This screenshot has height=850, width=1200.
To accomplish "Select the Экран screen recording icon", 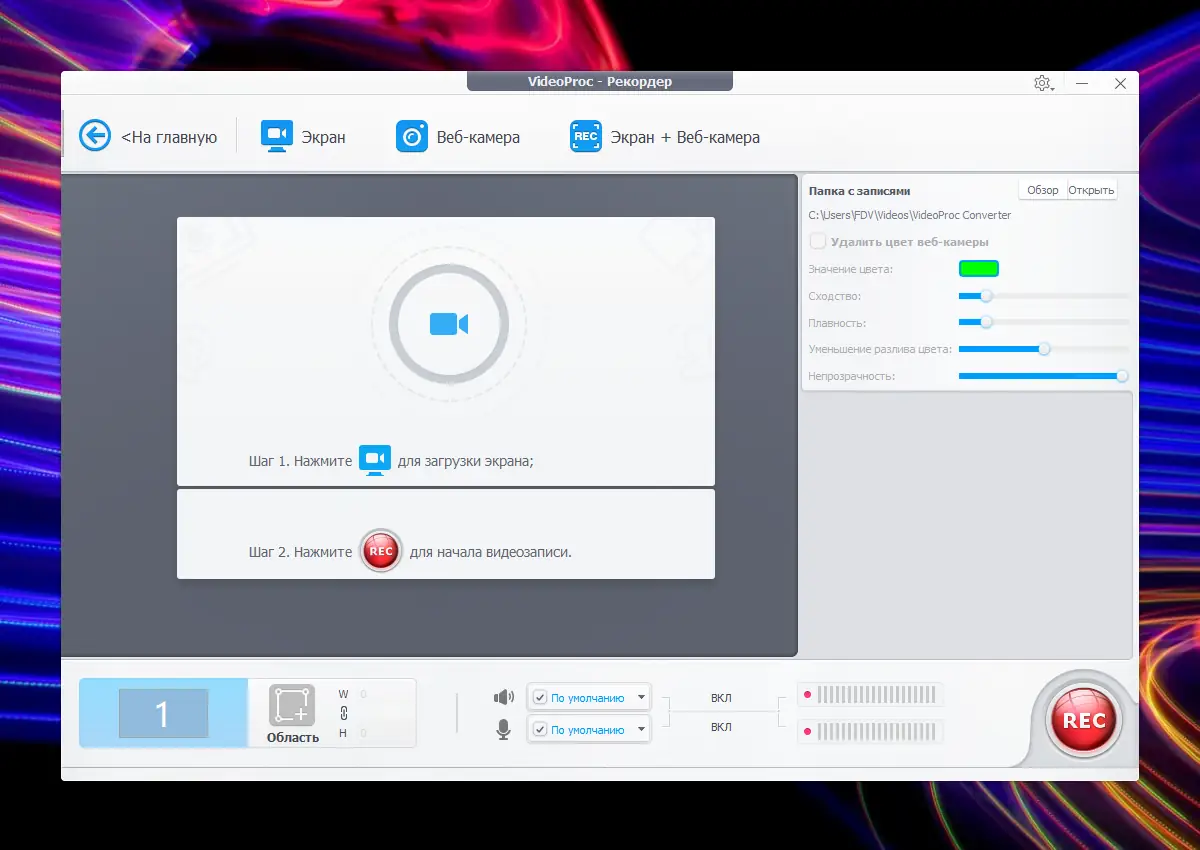I will tap(275, 136).
